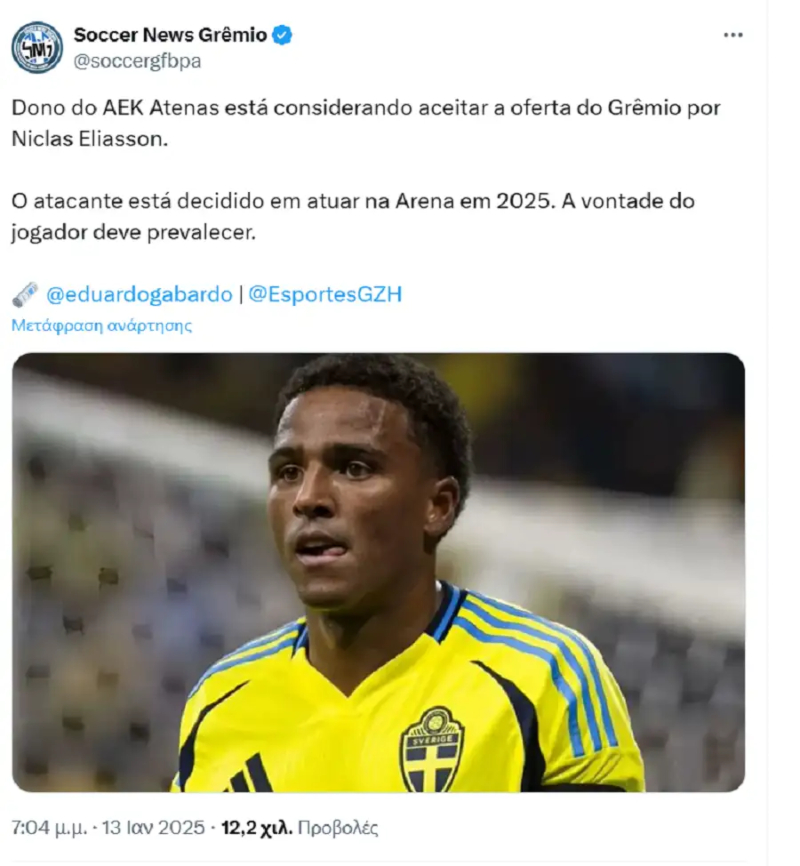This screenshot has width=800, height=866.
Task: Click the name Niclas Eliasson in tweet
Action: click(x=90, y=139)
